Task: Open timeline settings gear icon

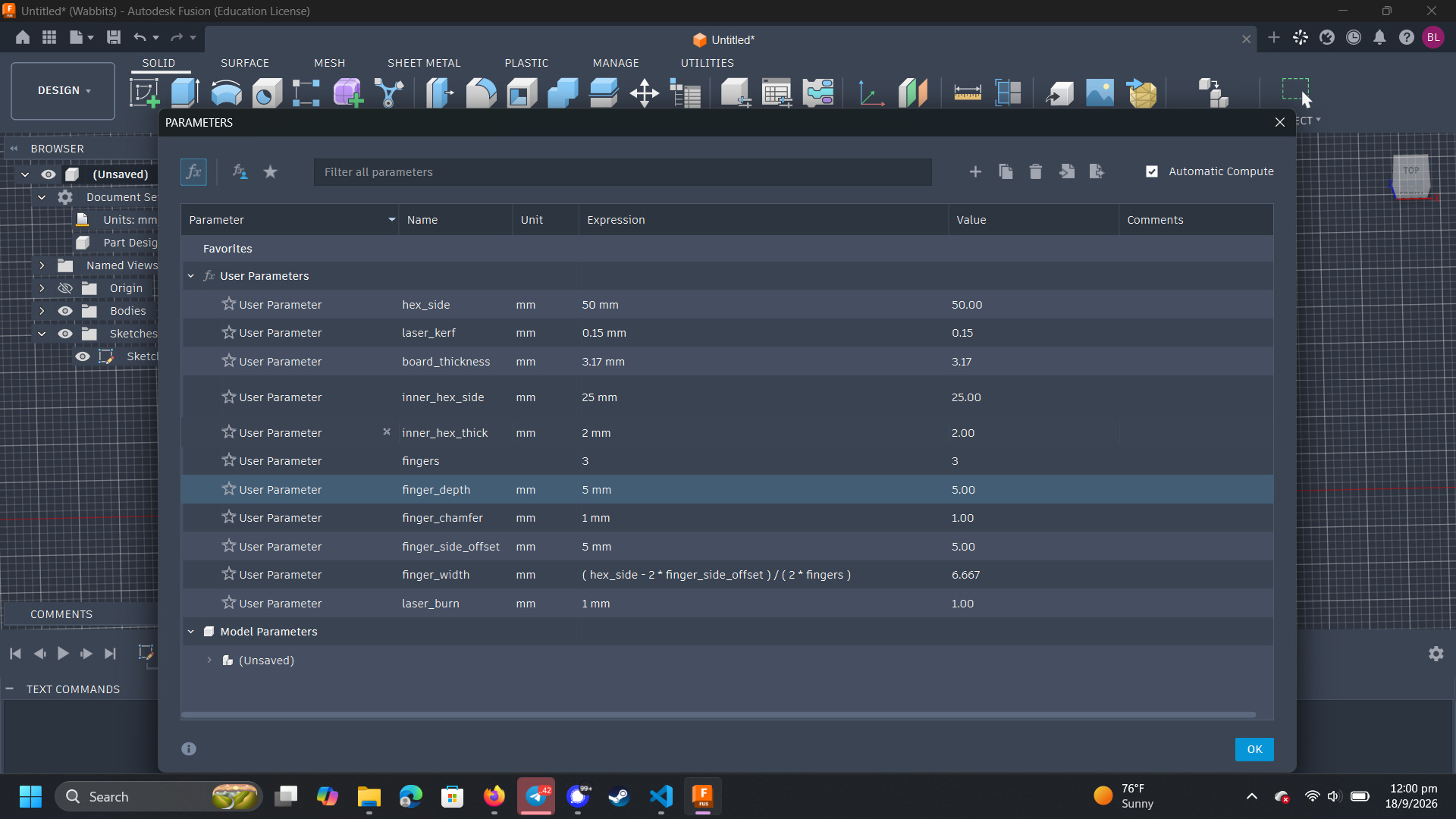Action: point(1436,654)
